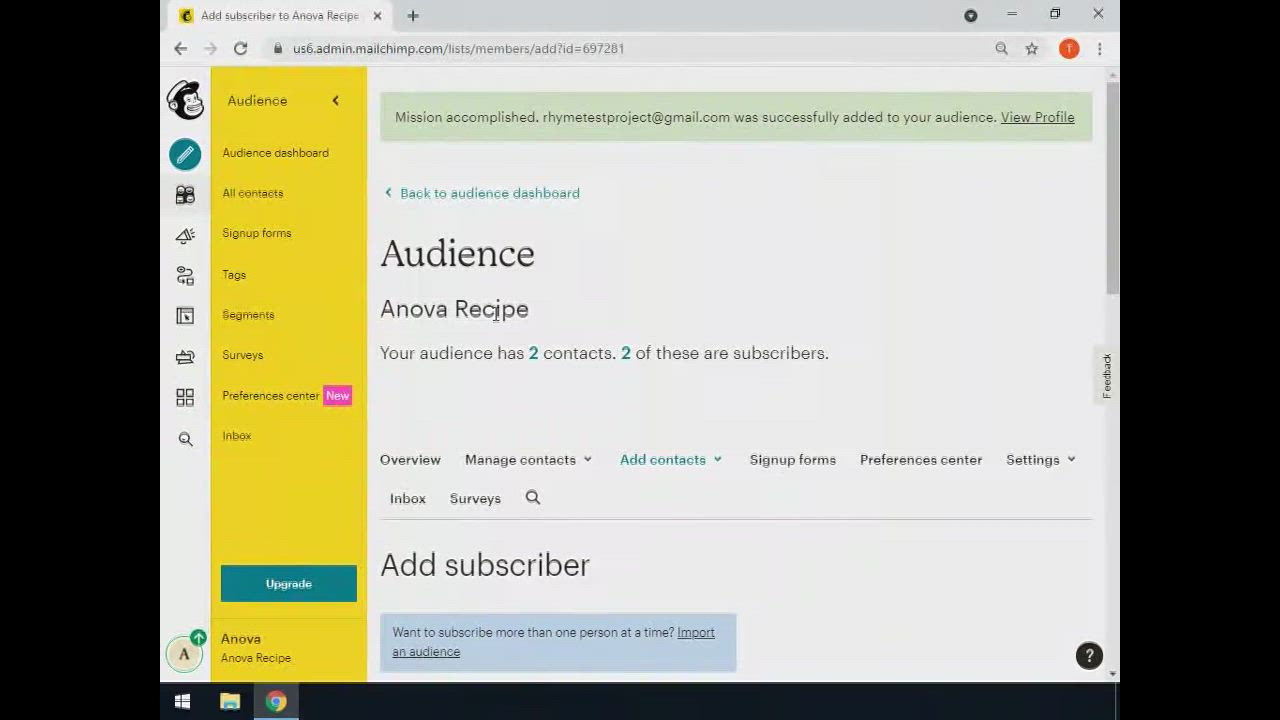
Task: Open the Website icon in left rail
Action: point(185,316)
